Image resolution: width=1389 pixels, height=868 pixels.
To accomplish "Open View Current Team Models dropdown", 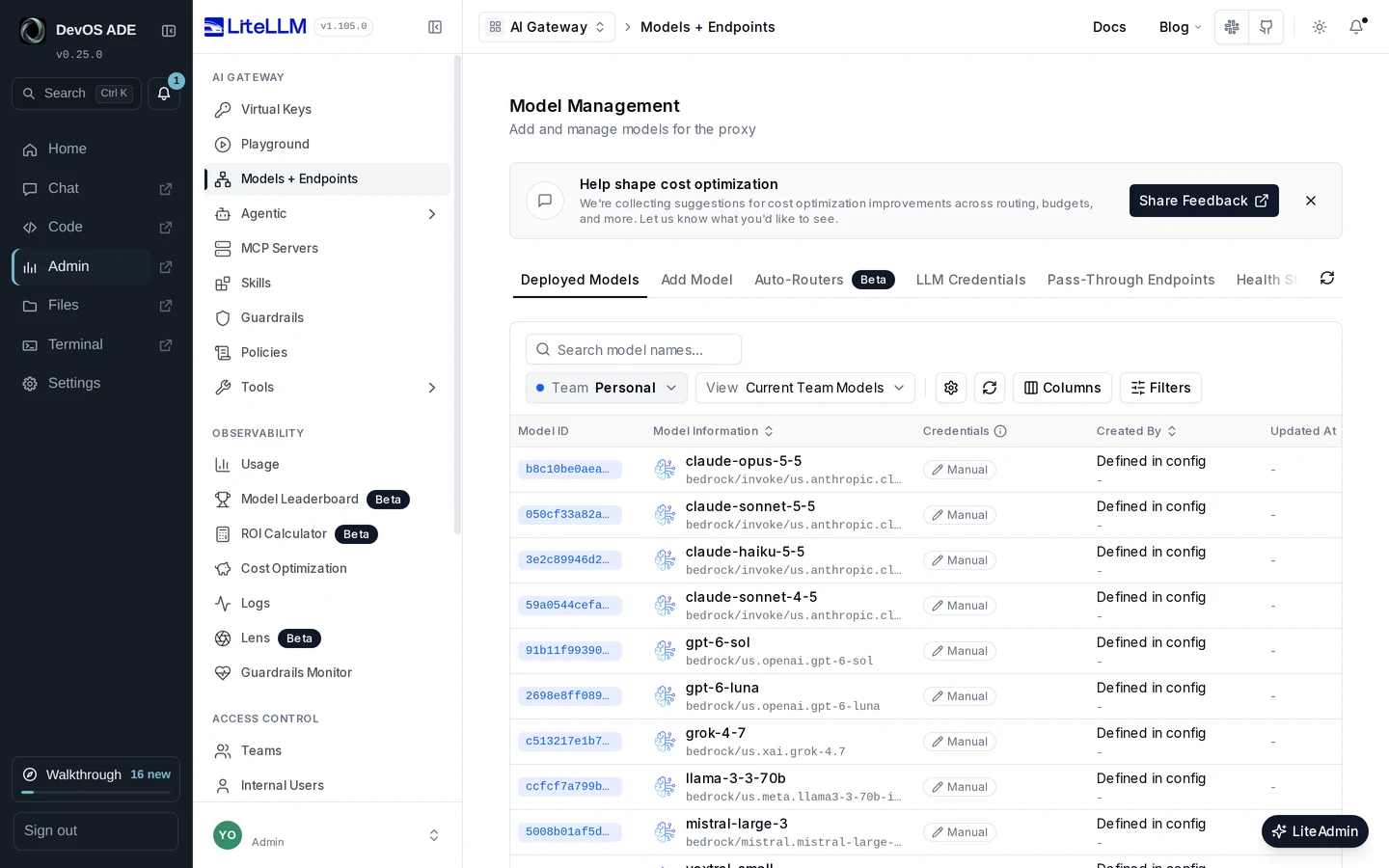I will [x=805, y=388].
